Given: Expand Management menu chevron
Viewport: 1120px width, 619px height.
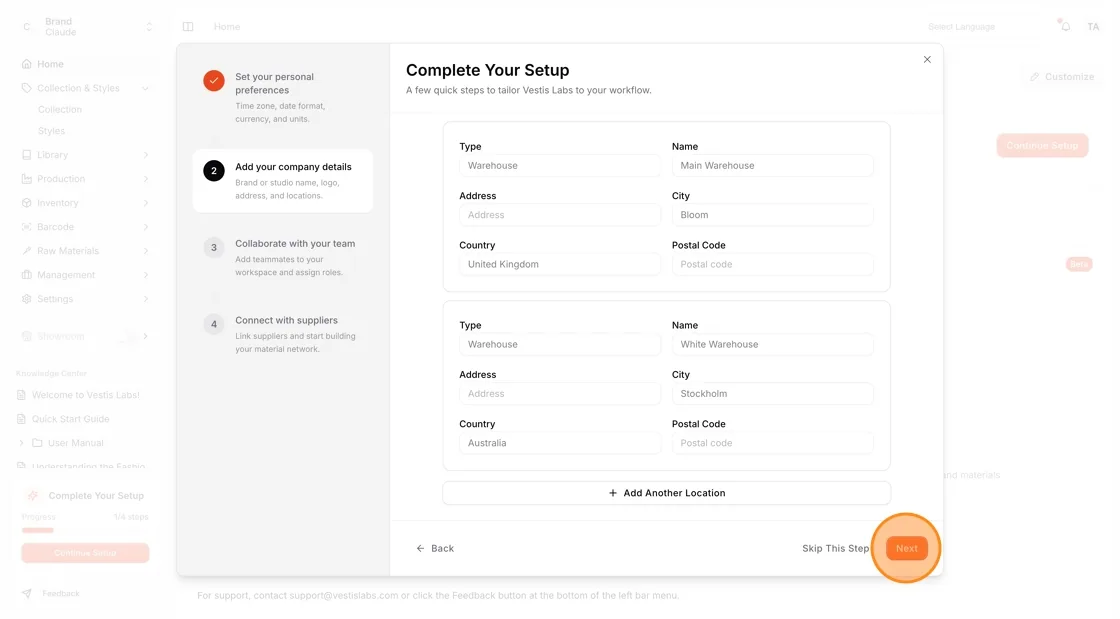Looking at the screenshot, I should coord(146,275).
